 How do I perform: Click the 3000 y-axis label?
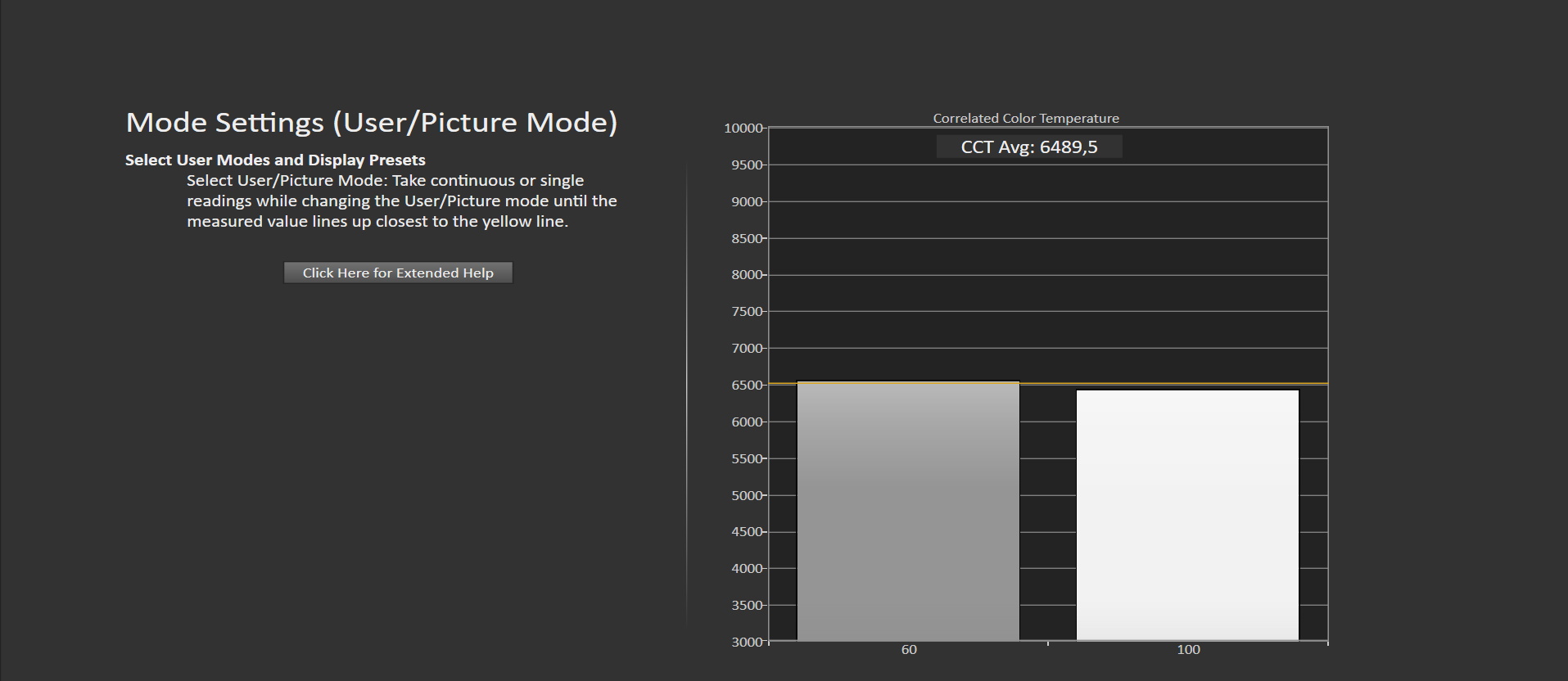(747, 643)
